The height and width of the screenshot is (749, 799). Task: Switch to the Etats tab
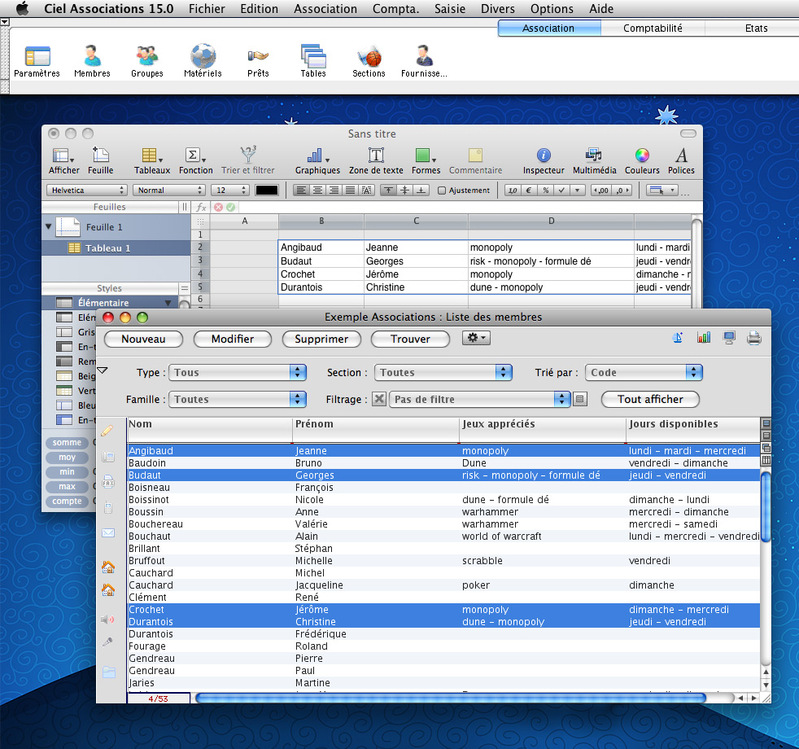click(x=756, y=28)
